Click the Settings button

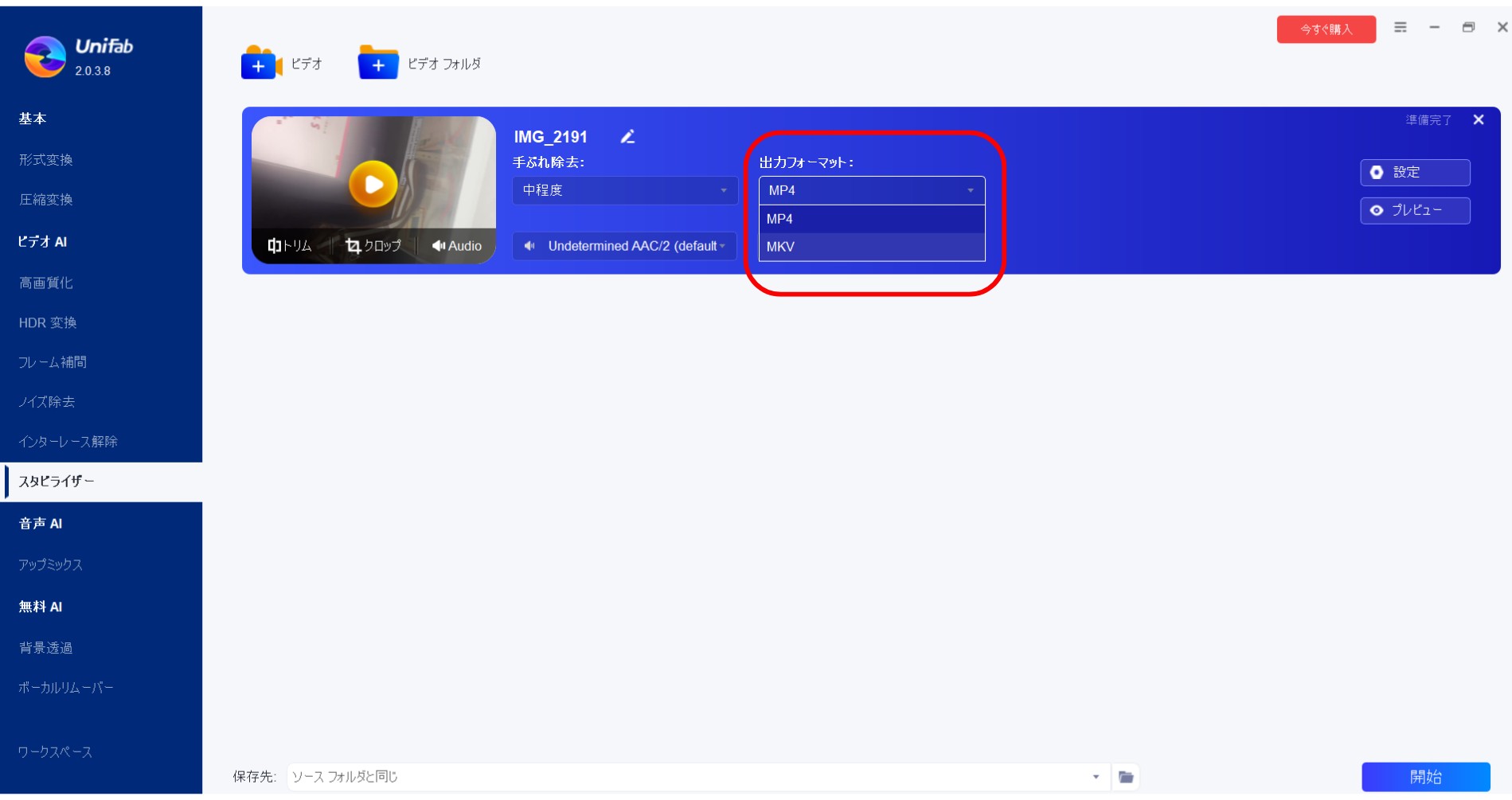1414,173
